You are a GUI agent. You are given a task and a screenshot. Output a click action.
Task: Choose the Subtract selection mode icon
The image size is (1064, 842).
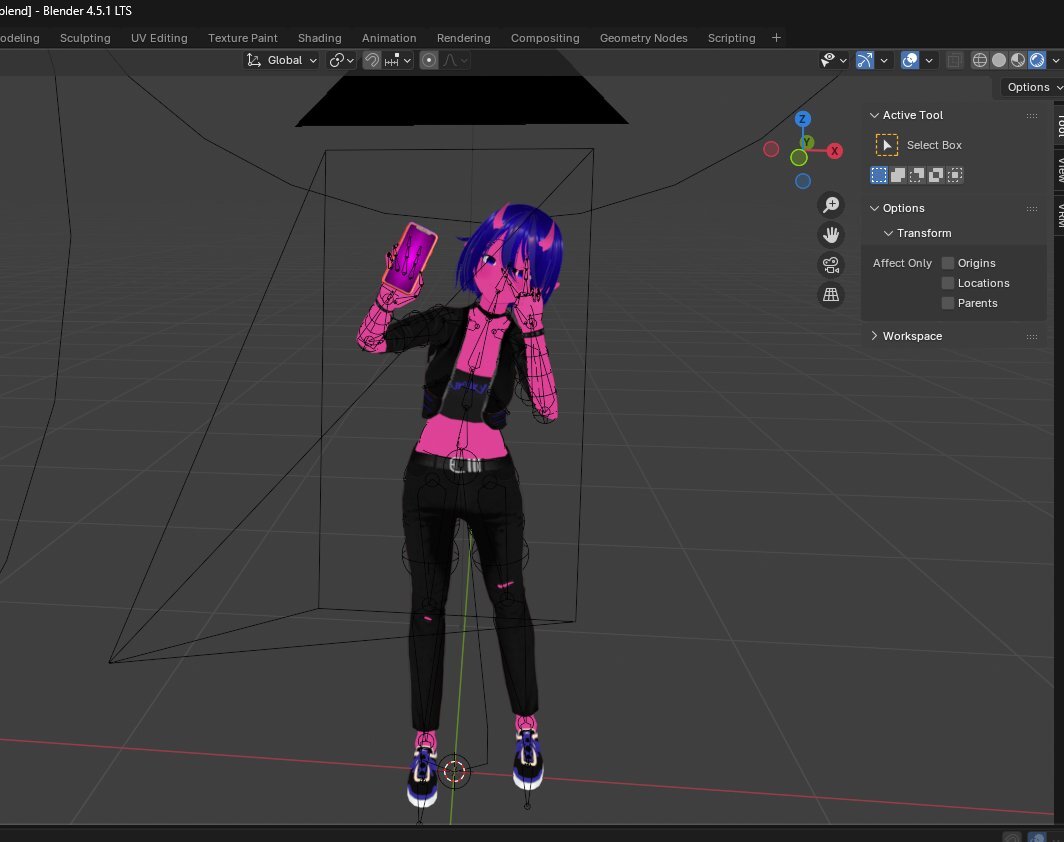click(917, 175)
